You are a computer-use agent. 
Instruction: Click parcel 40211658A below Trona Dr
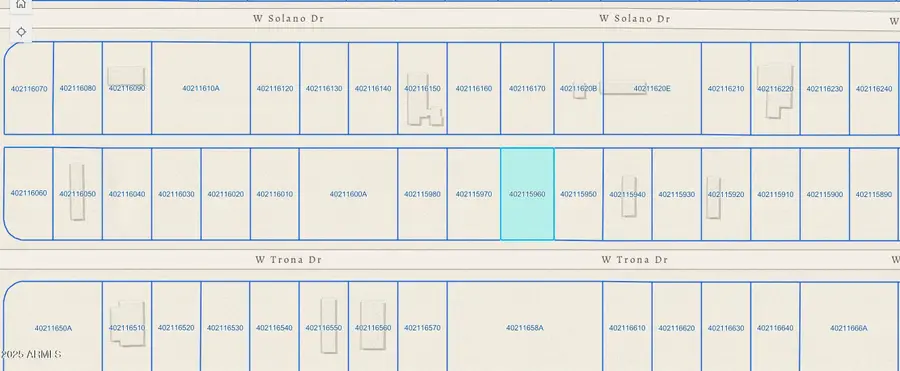coord(525,328)
